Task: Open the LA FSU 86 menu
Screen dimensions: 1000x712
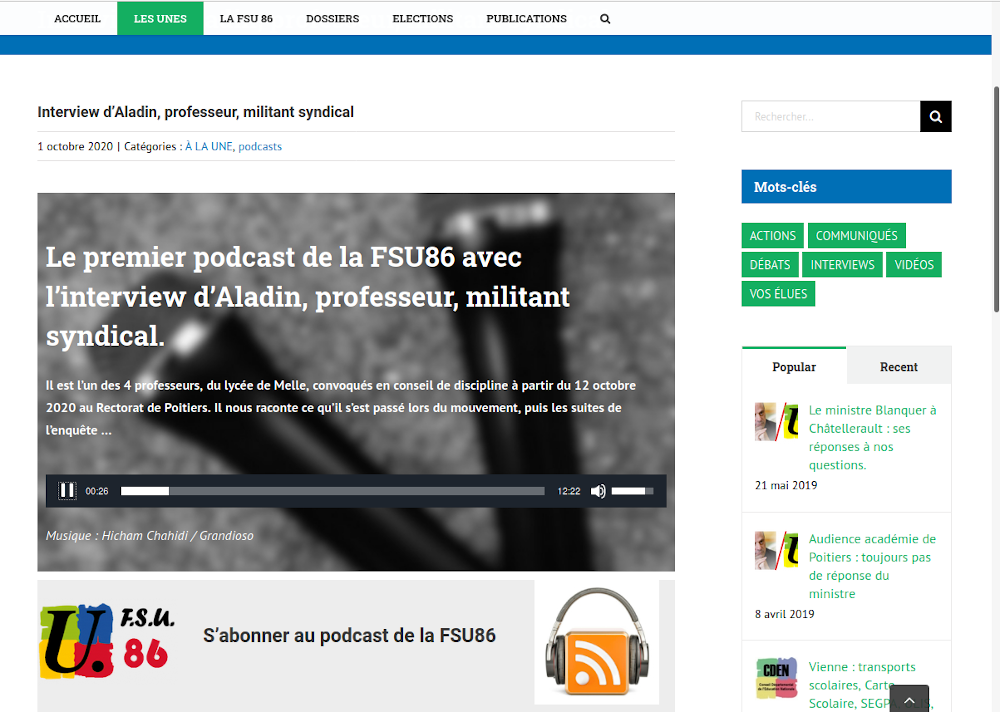Action: (x=246, y=19)
